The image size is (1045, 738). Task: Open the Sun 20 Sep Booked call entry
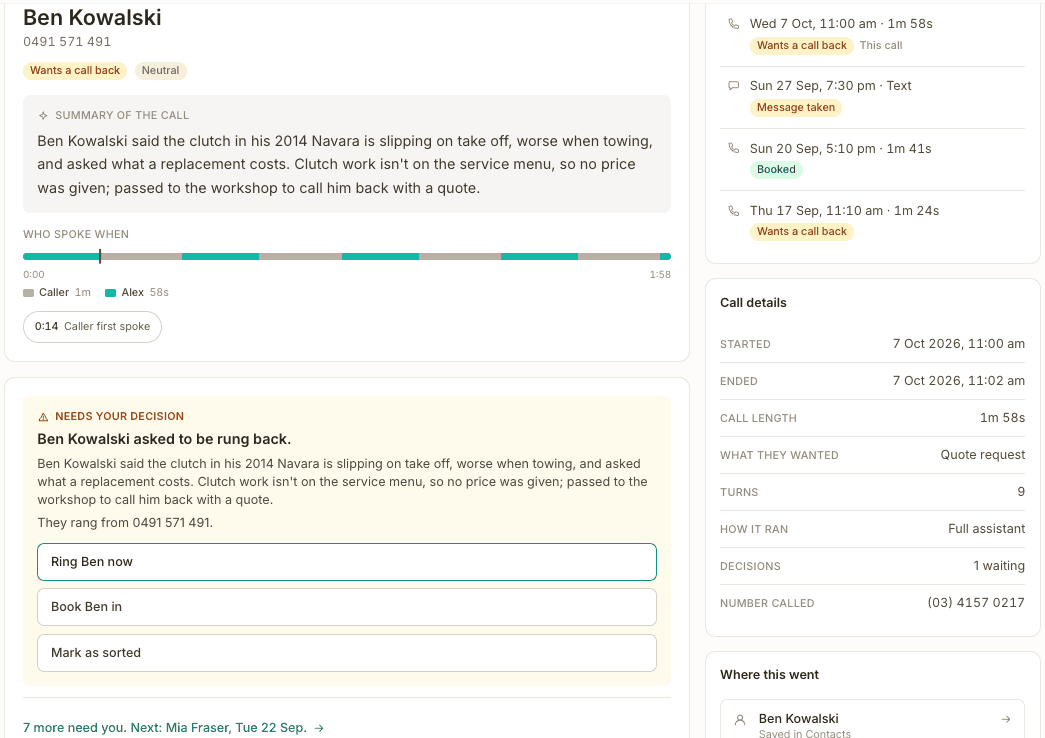pyautogui.click(x=872, y=159)
